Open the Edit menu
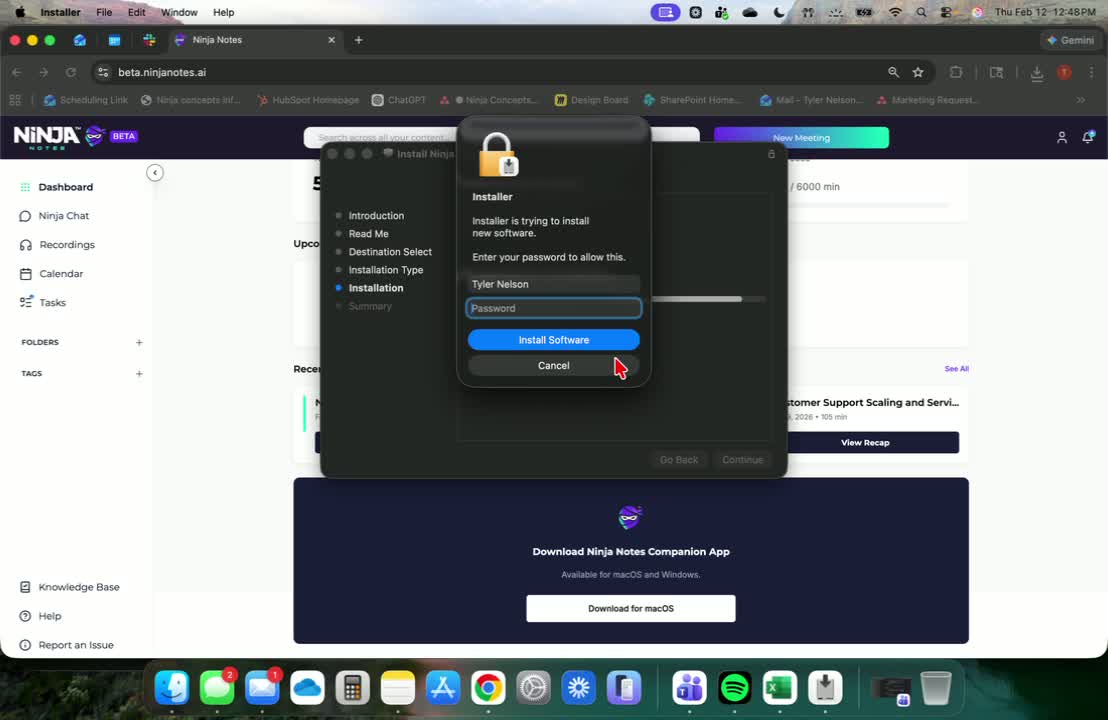Viewport: 1108px width, 720px height. 136,12
